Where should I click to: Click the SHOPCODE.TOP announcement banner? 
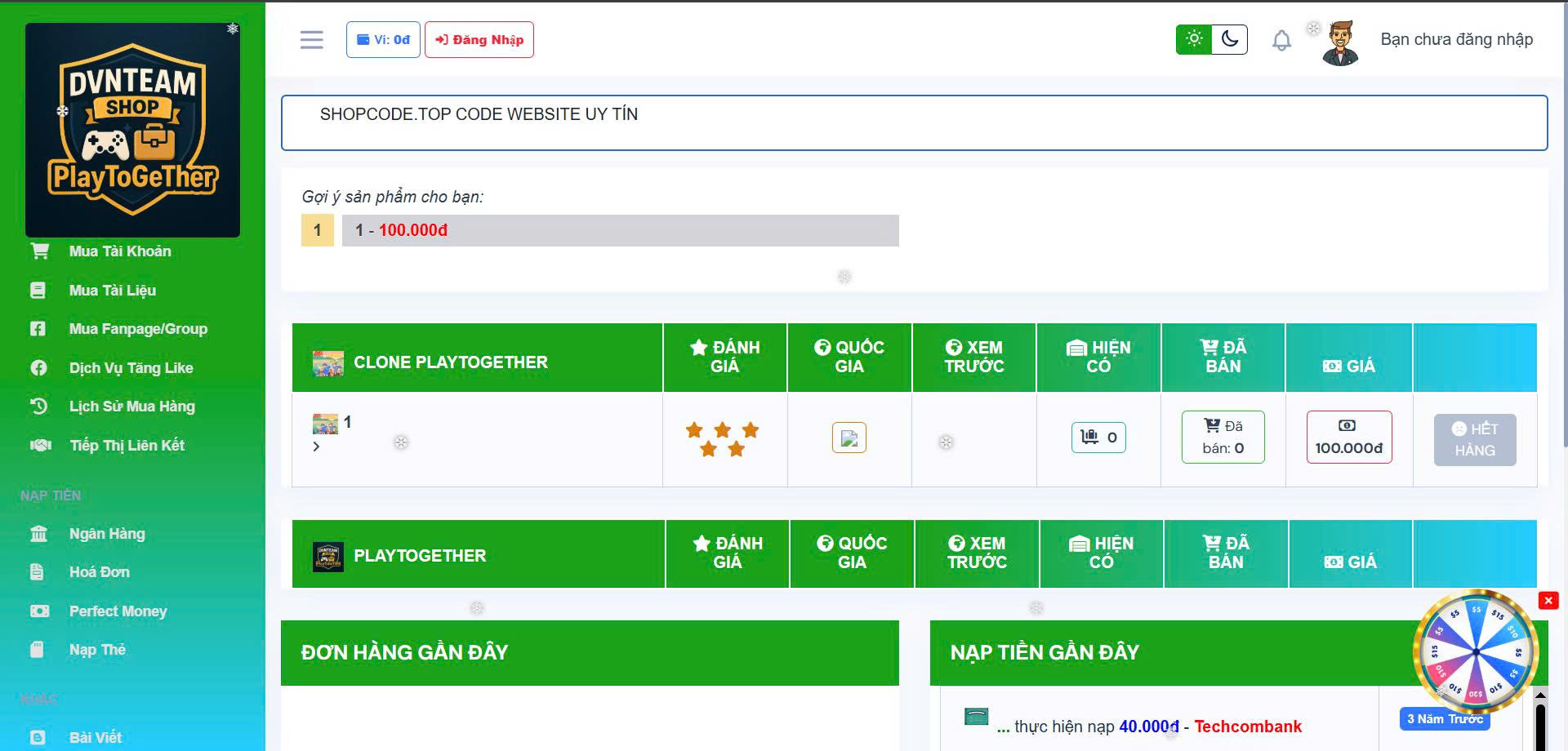point(914,122)
